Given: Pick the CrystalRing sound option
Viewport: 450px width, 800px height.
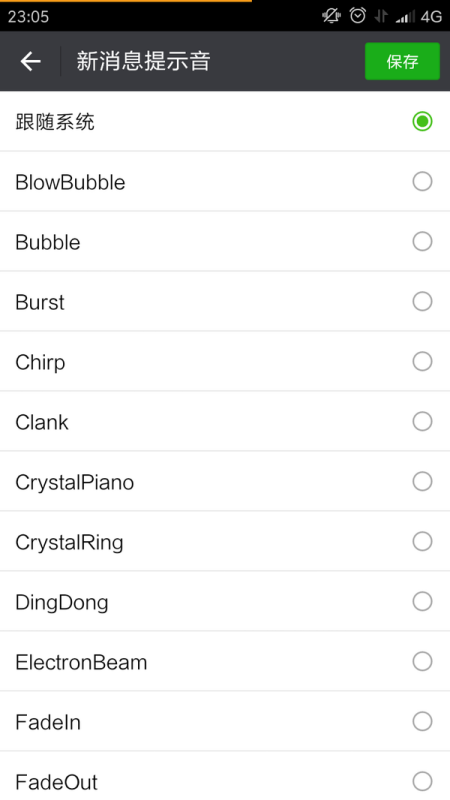Looking at the screenshot, I should 225,541.
